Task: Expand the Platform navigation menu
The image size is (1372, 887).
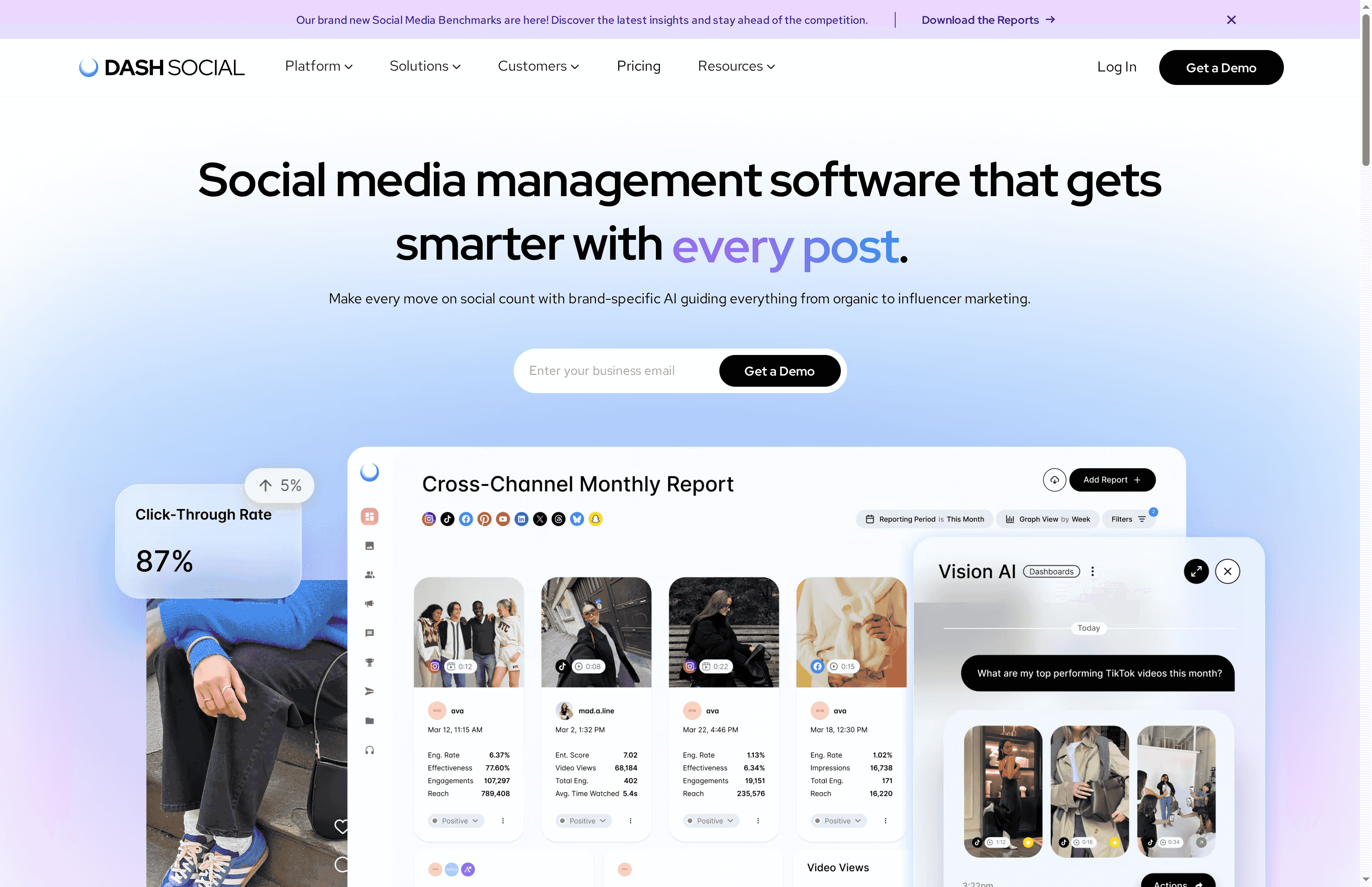Action: pos(318,66)
